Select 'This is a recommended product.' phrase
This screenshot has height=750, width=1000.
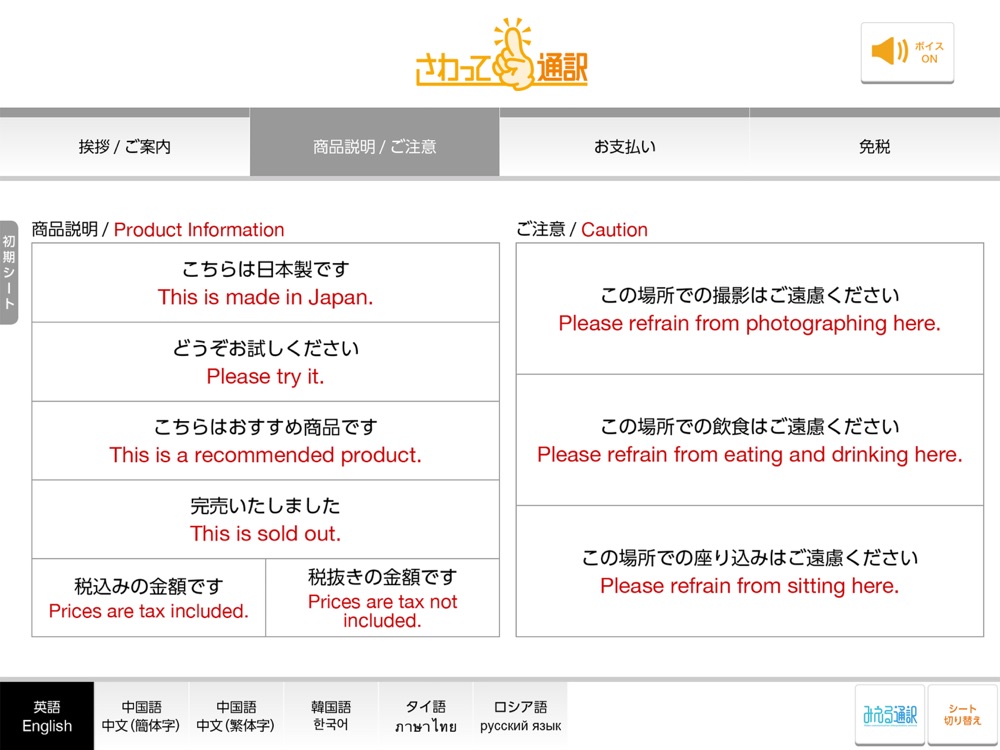(x=265, y=441)
